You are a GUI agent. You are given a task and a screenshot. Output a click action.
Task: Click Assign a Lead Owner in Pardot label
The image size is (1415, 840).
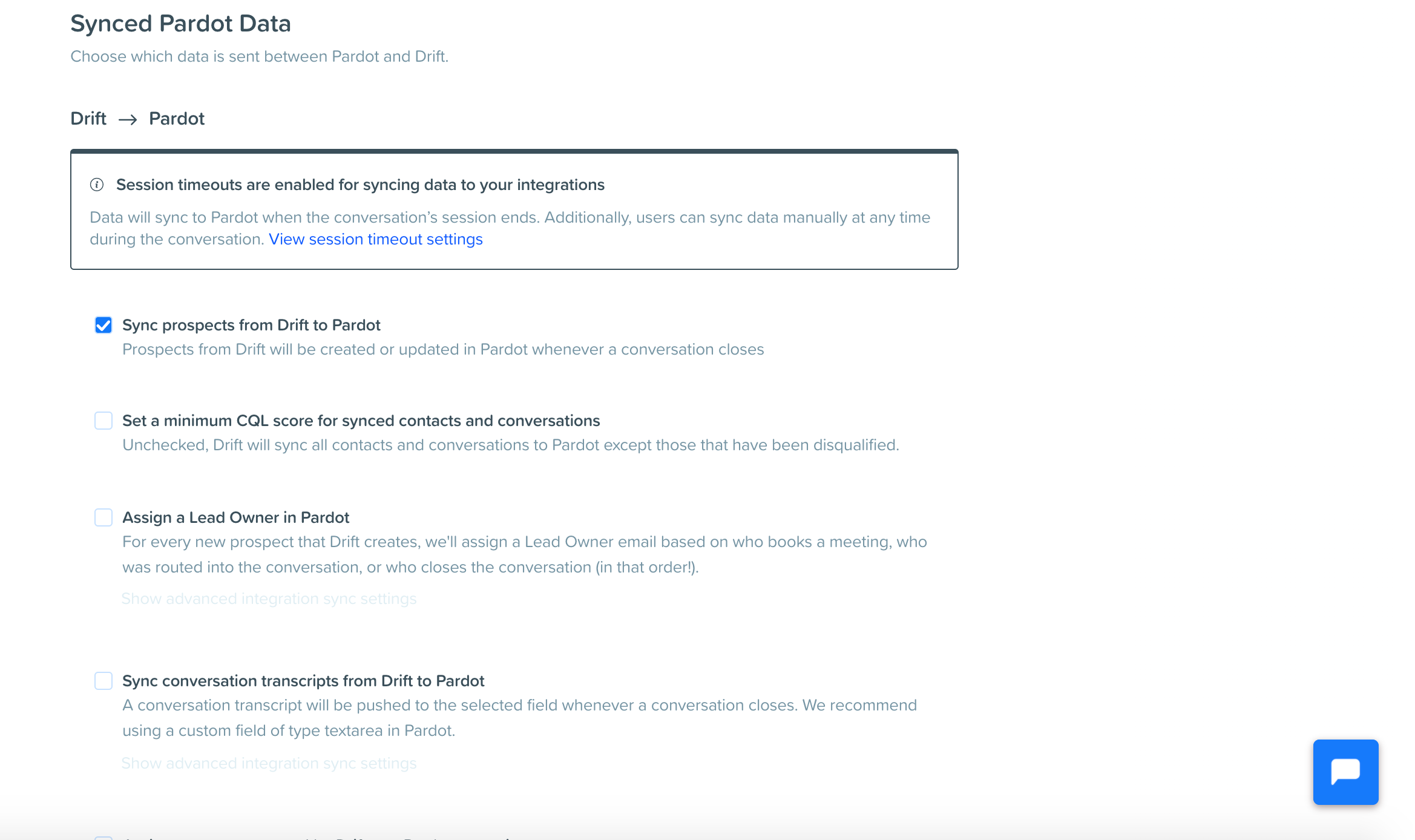[x=236, y=517]
